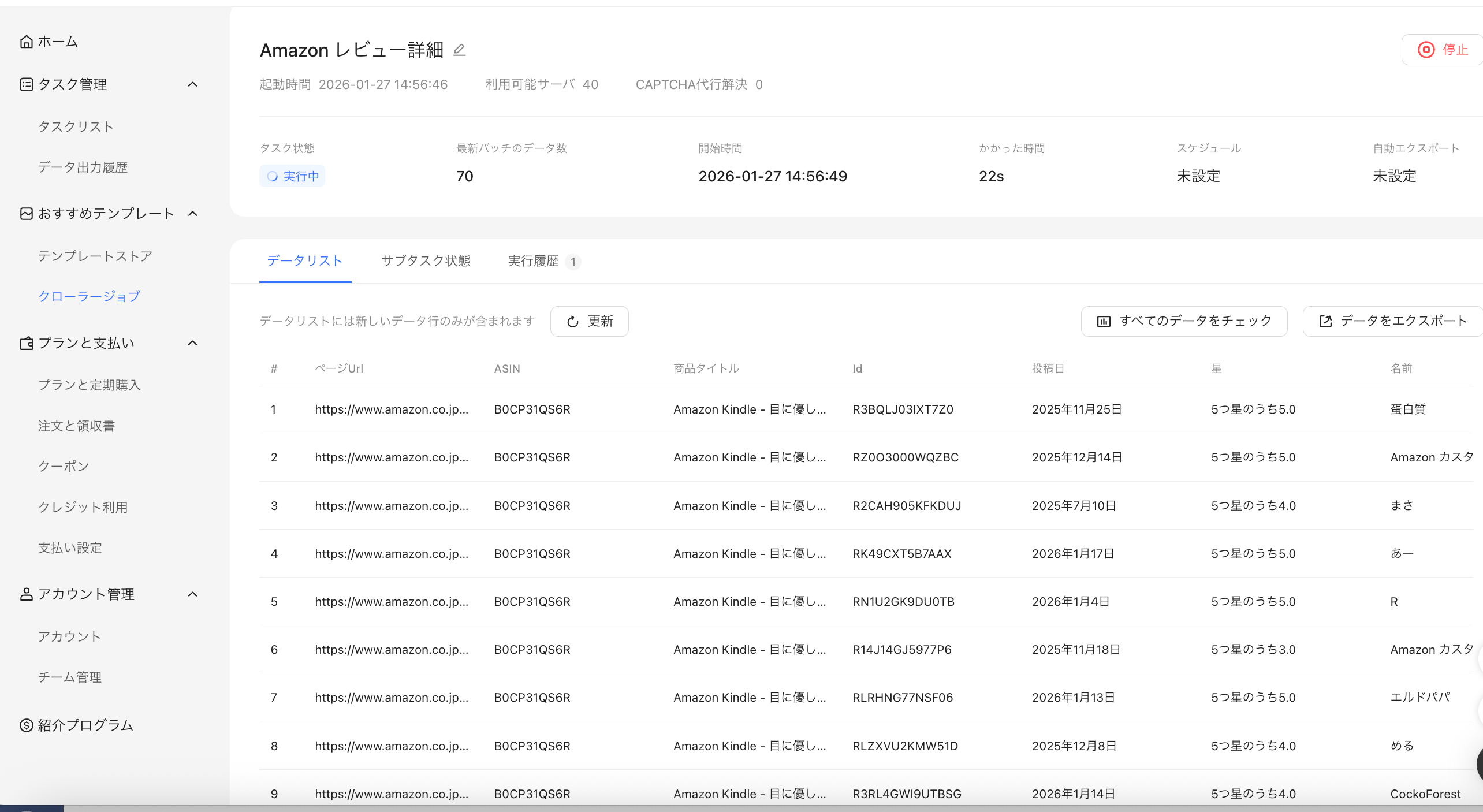Screen dimensions: 1483x812
Task: Click the 更新 refresh button
Action: point(589,321)
